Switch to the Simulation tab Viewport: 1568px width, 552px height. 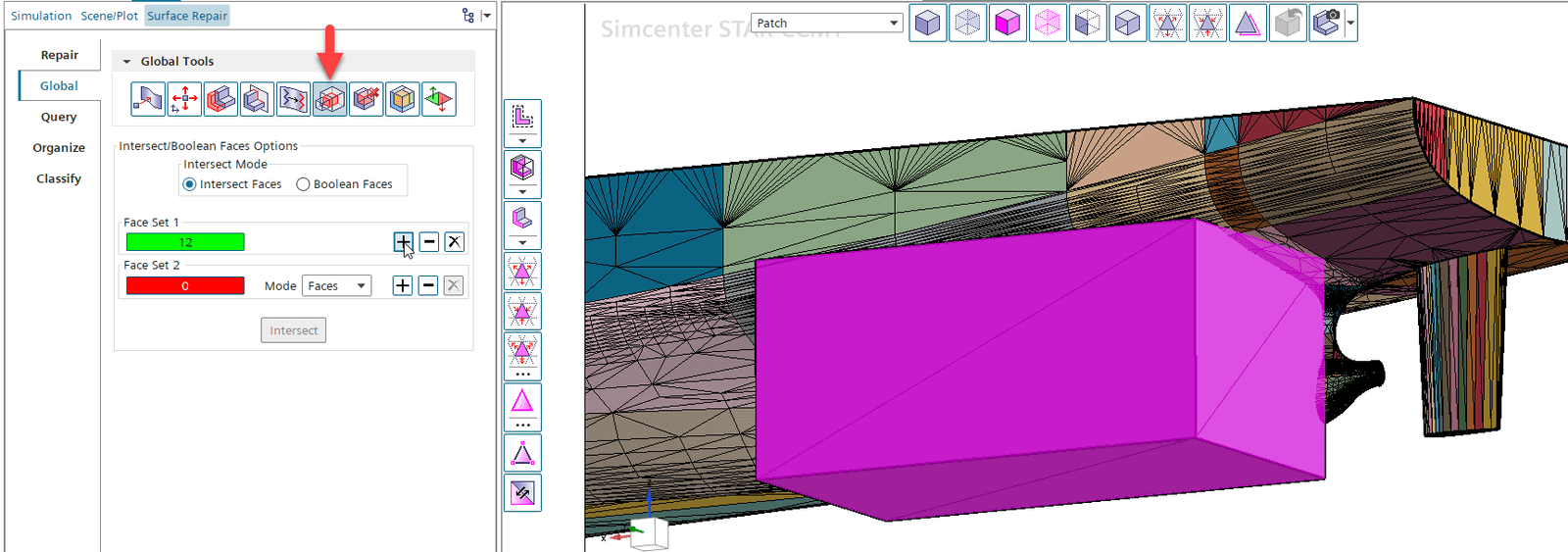point(41,16)
